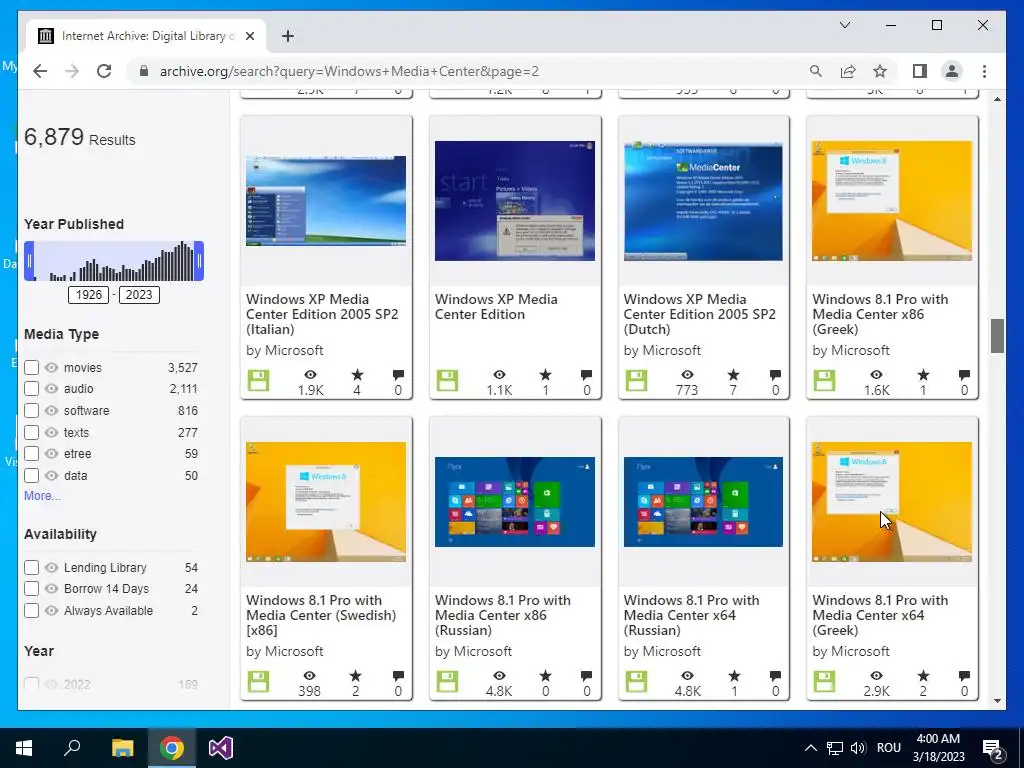Click the page vertical scrollbar thumb
The image size is (1024, 768).
(x=997, y=336)
